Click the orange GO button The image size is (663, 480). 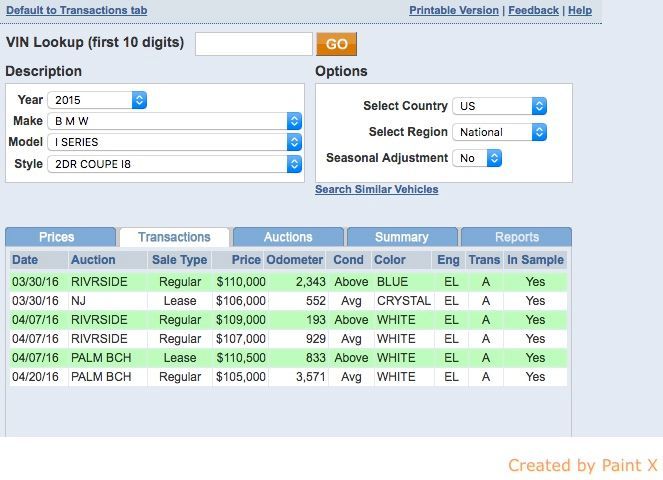(x=336, y=44)
